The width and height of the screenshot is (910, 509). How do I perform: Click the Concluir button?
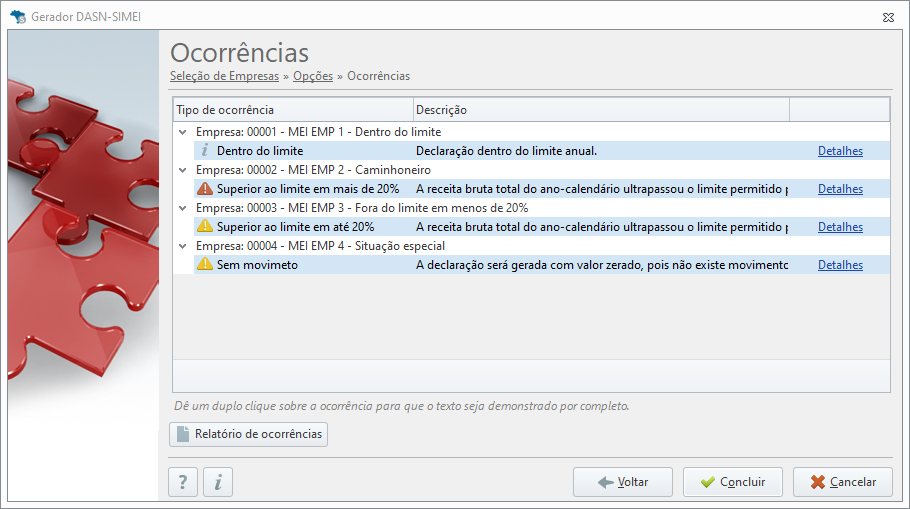[733, 482]
